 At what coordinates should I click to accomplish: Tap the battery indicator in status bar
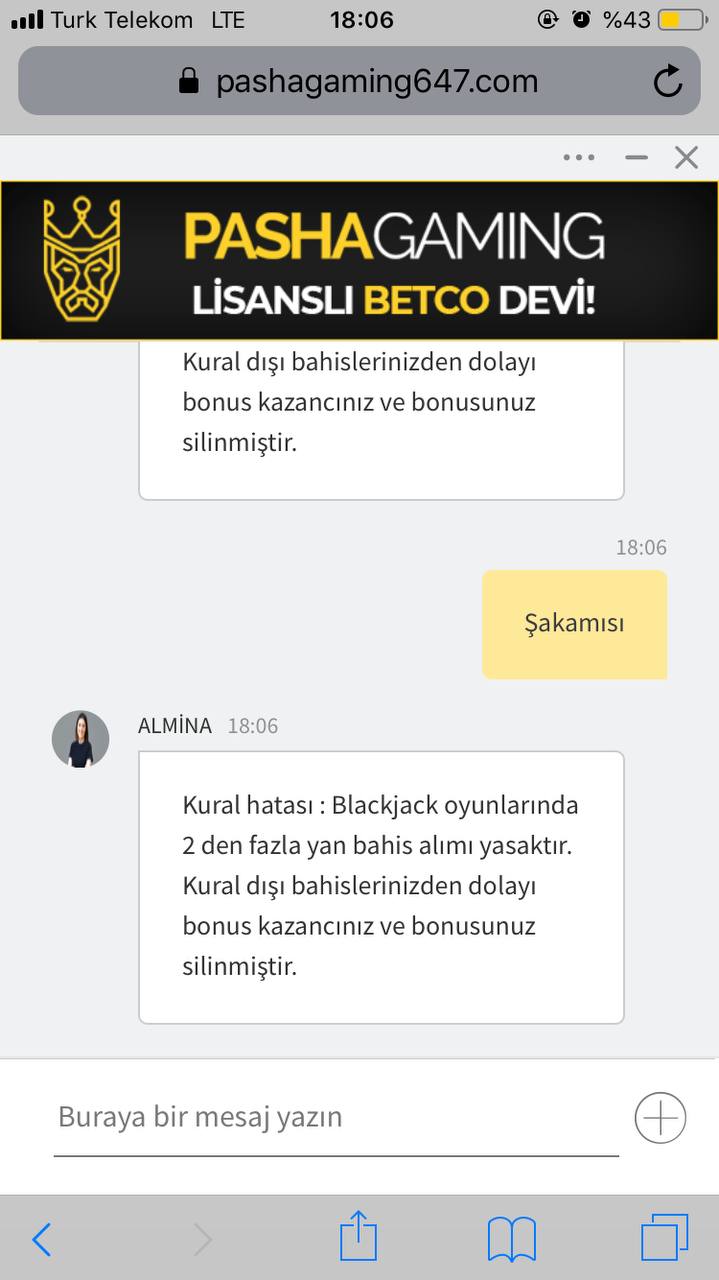click(683, 19)
